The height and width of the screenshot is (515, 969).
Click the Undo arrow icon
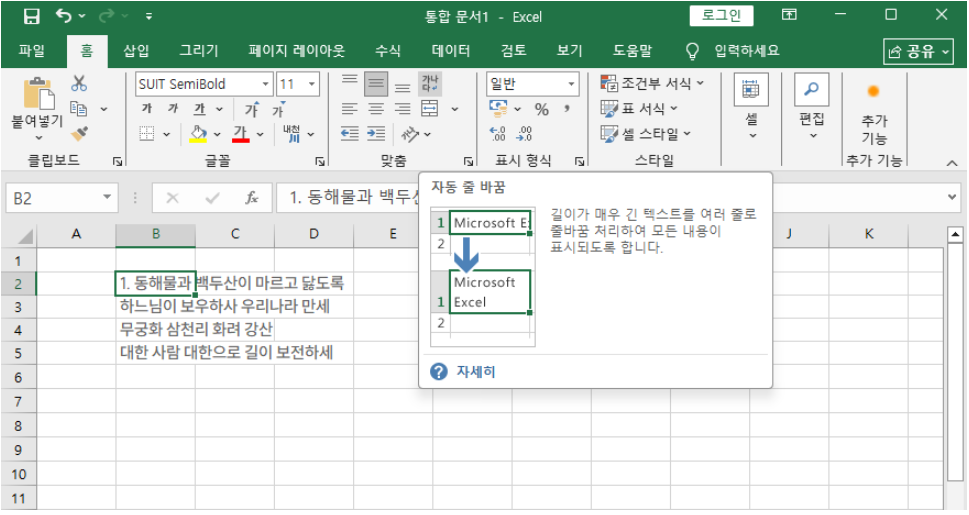click(x=64, y=16)
